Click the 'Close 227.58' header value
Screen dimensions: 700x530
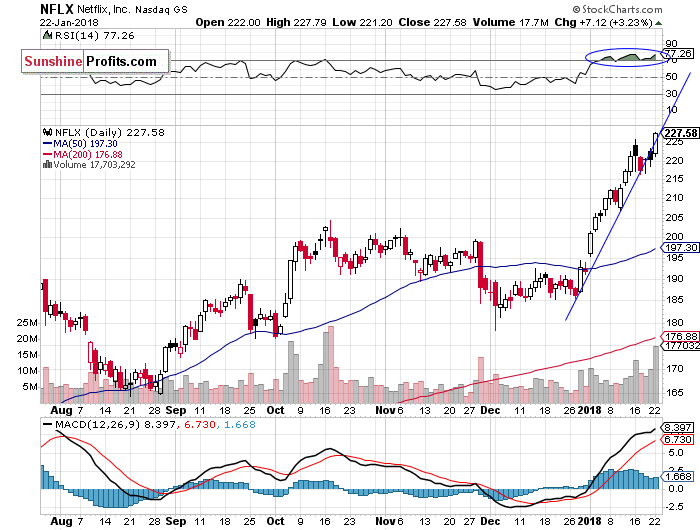coord(433,22)
